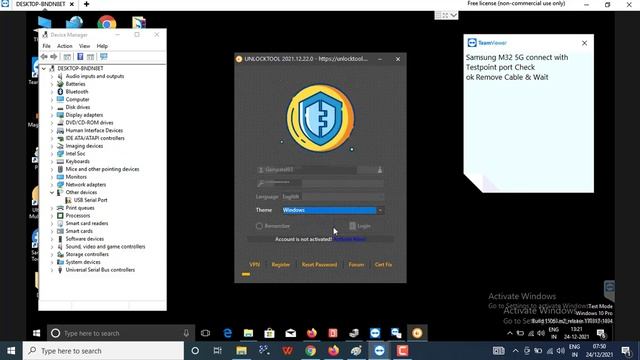Expand Audio inputs and outputs arrow
640x360 pixels.
[52, 76]
